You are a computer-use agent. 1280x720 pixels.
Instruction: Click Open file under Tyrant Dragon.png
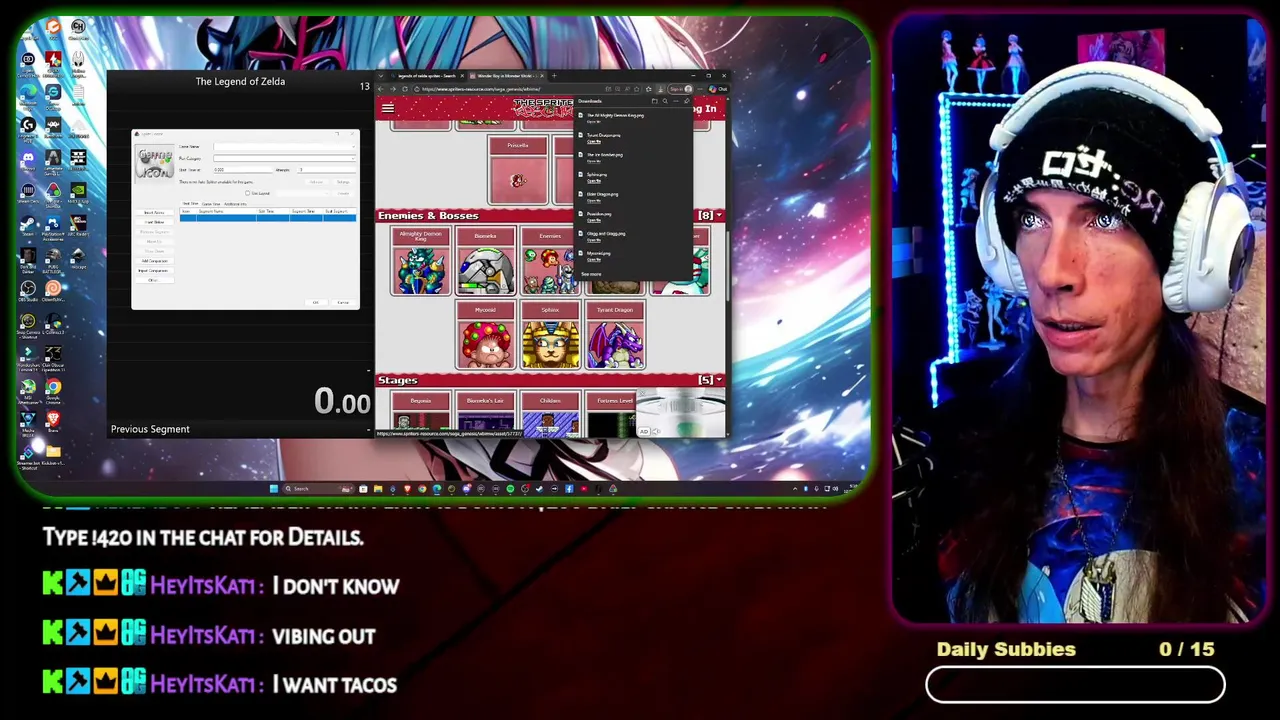(x=593, y=141)
